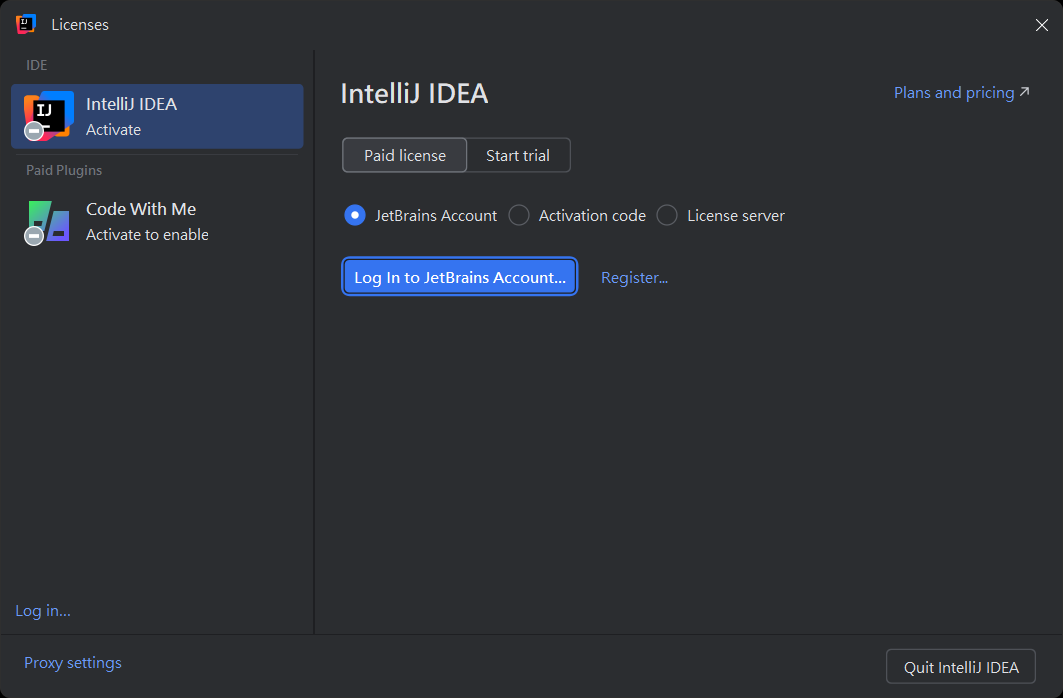Open the Register link

635,278
